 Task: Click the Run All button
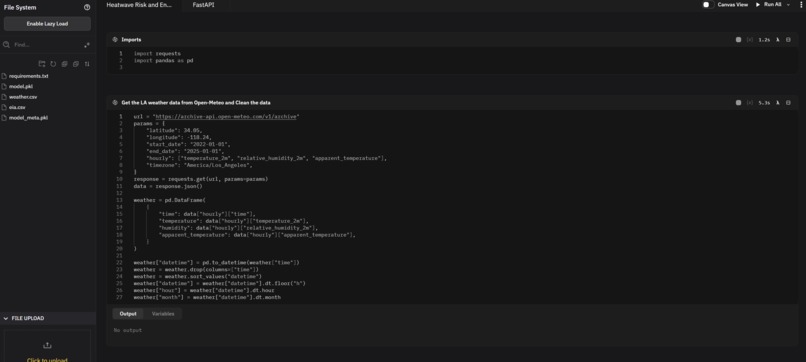click(768, 5)
